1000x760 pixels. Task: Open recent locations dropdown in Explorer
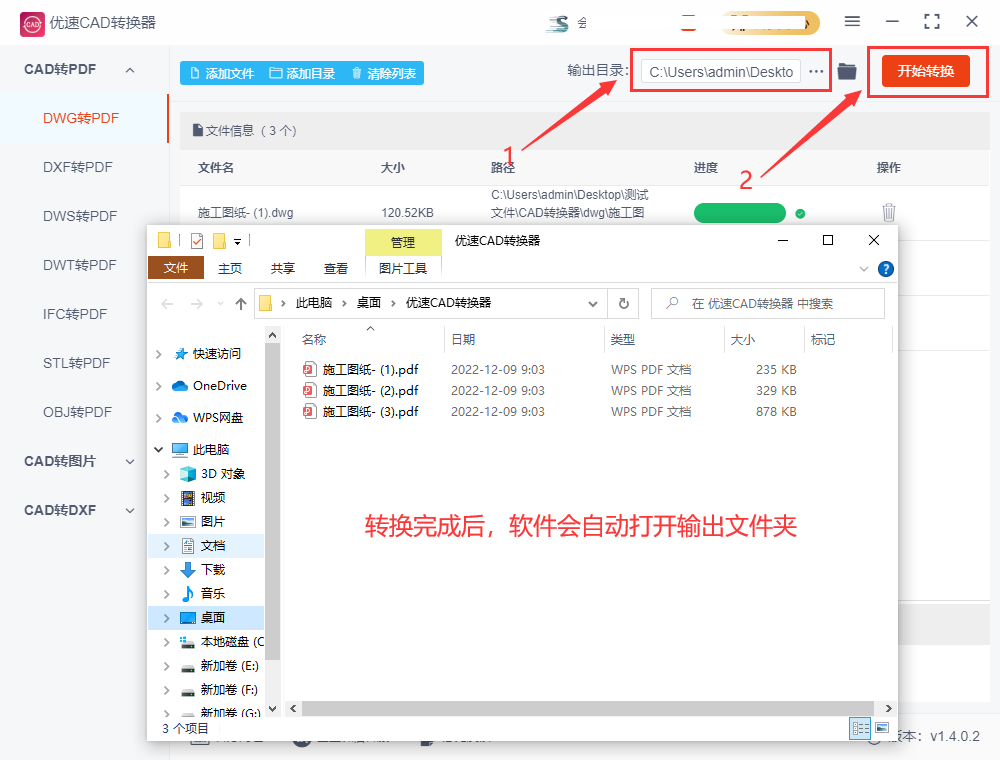tap(220, 304)
